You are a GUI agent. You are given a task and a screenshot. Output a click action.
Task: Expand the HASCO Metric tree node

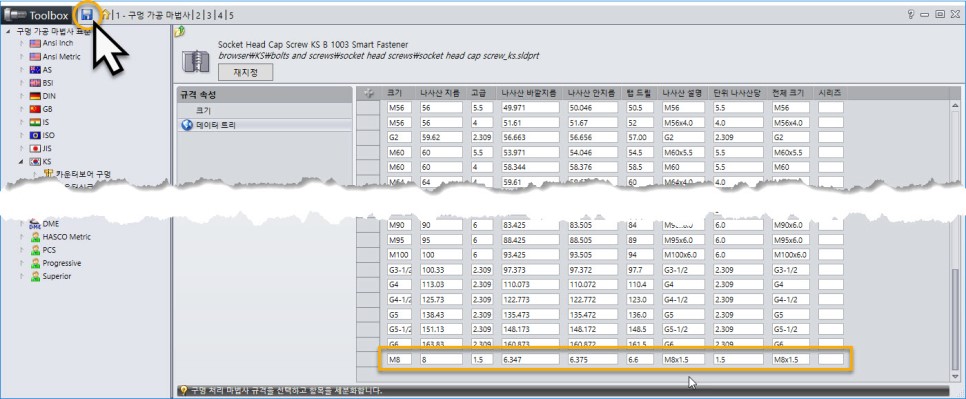point(22,237)
